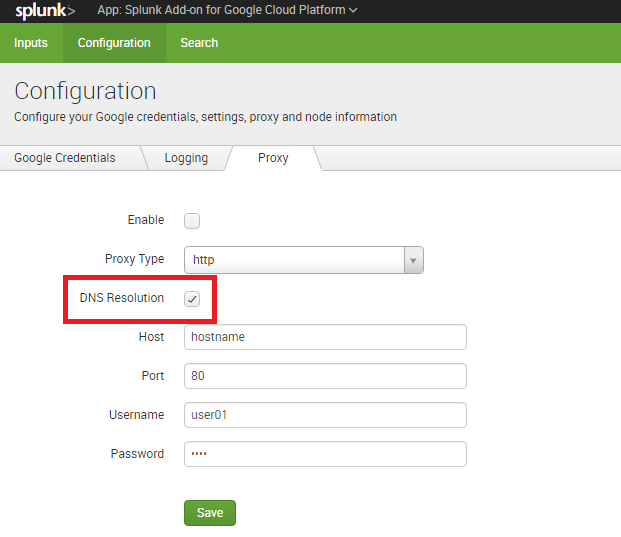Focus the Username input field

(x=325, y=415)
